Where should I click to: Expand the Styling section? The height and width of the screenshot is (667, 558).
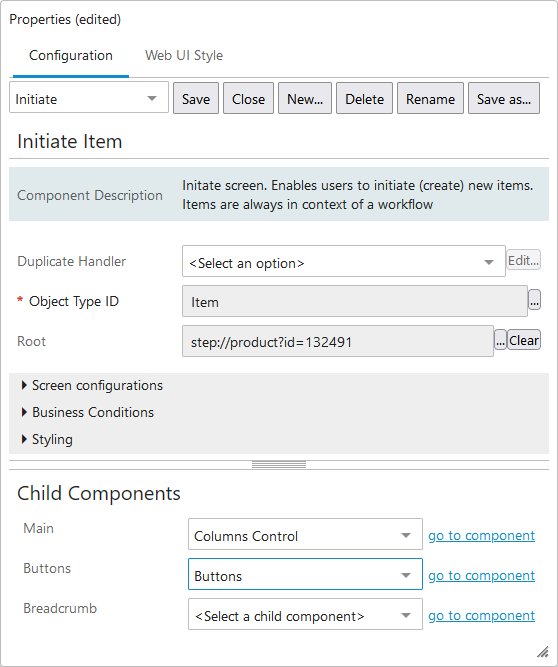point(47,439)
